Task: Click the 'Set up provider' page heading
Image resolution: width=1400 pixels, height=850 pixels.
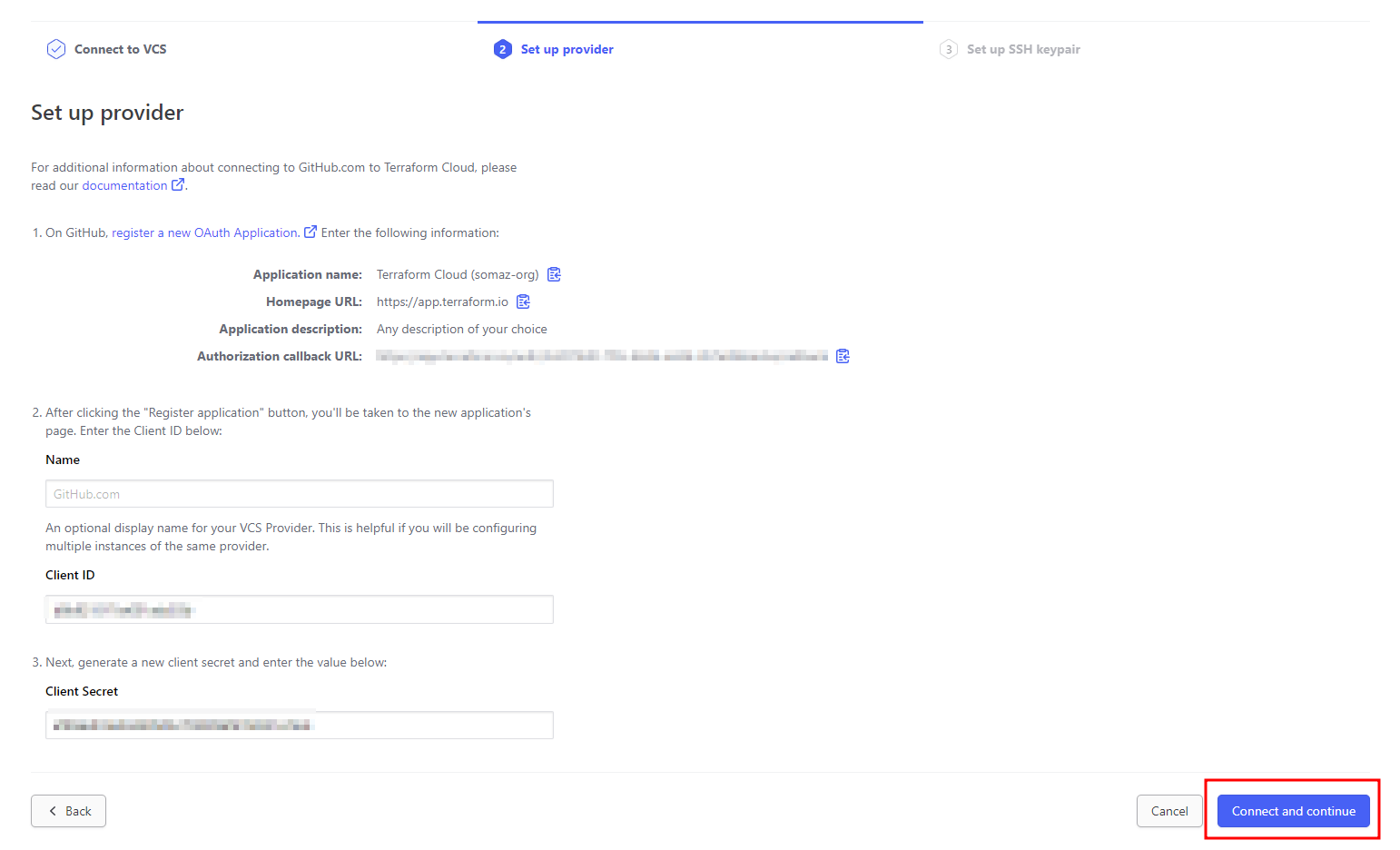Action: tap(107, 113)
